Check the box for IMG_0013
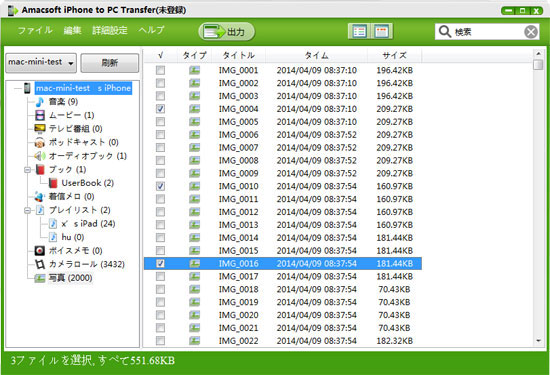This screenshot has height=375, width=550. click(x=160, y=225)
